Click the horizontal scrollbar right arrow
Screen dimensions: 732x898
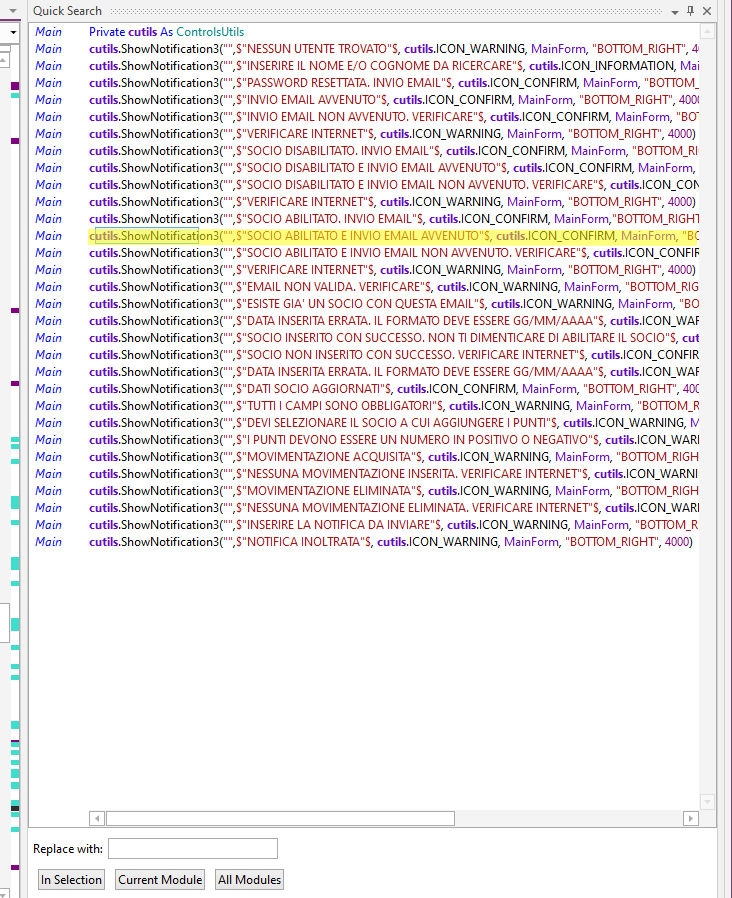(691, 818)
